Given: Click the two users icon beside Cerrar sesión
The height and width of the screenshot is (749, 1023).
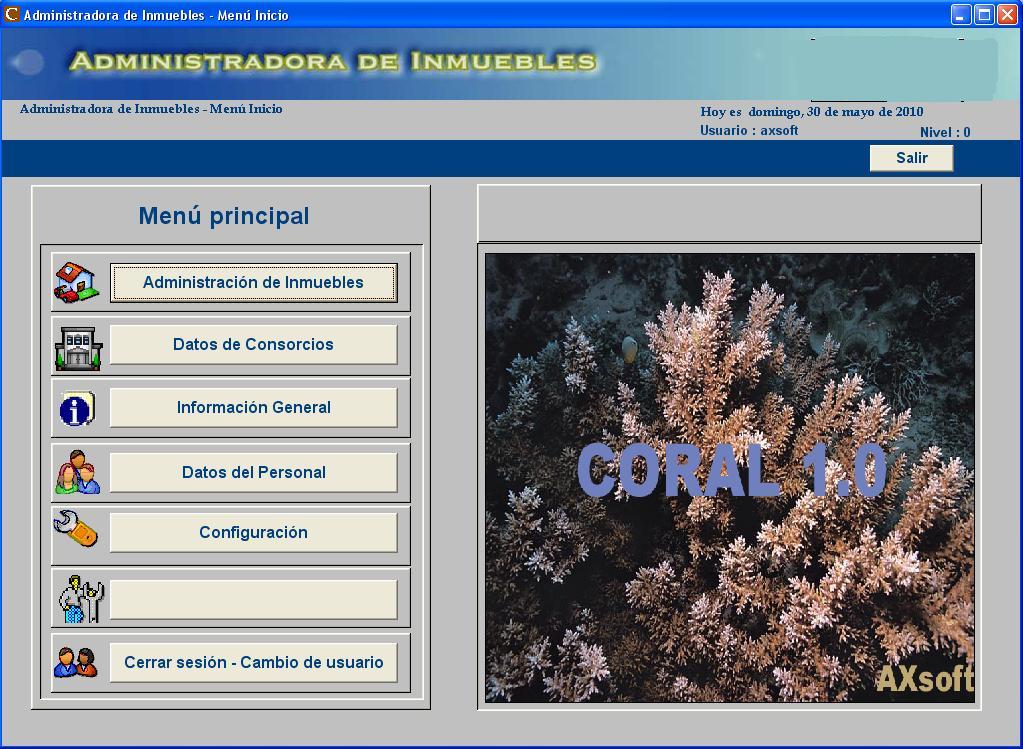Looking at the screenshot, I should (76, 662).
